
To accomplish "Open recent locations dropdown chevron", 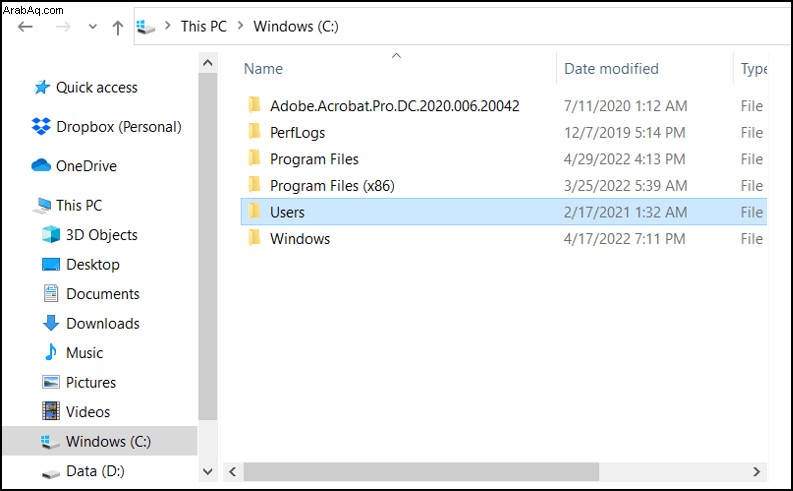I will tap(93, 27).
